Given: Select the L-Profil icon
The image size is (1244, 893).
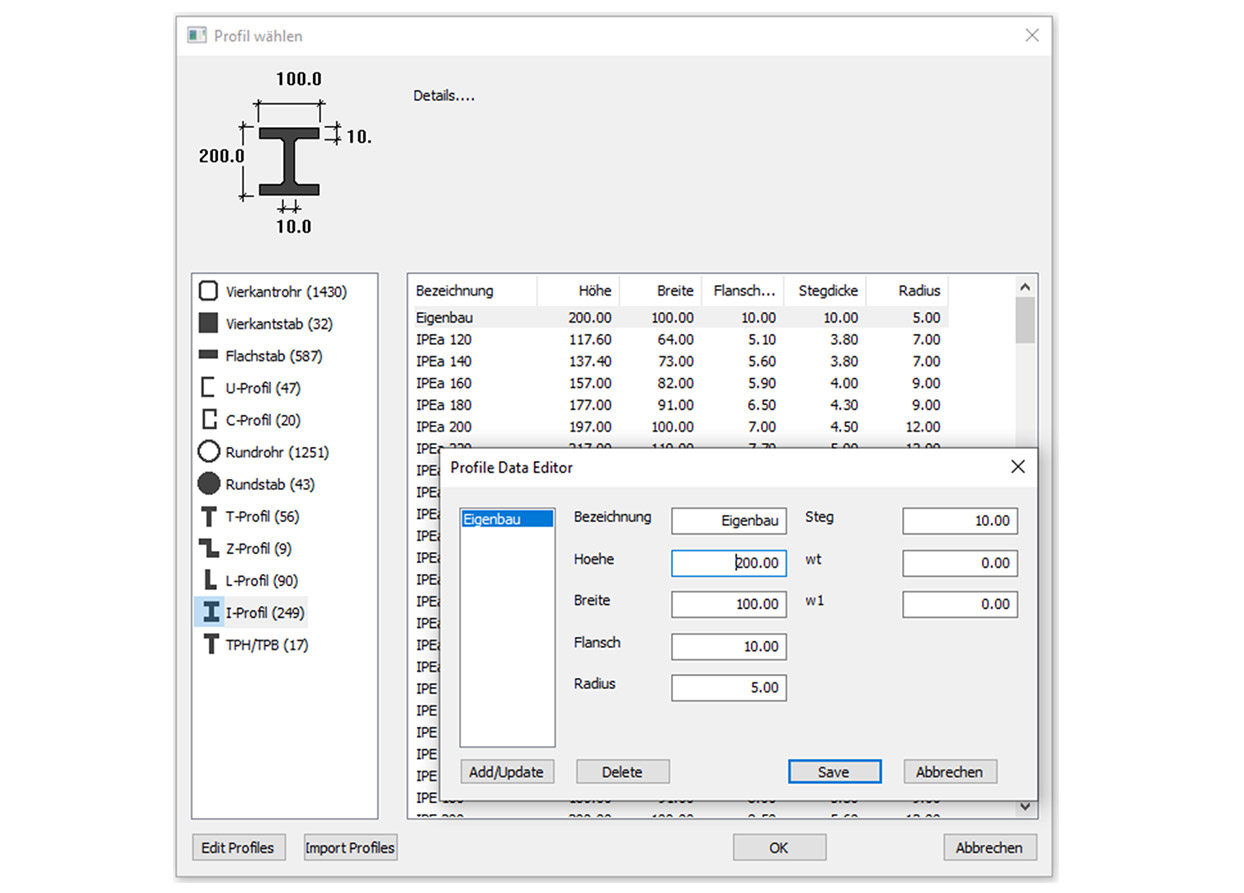Looking at the screenshot, I should 208,580.
